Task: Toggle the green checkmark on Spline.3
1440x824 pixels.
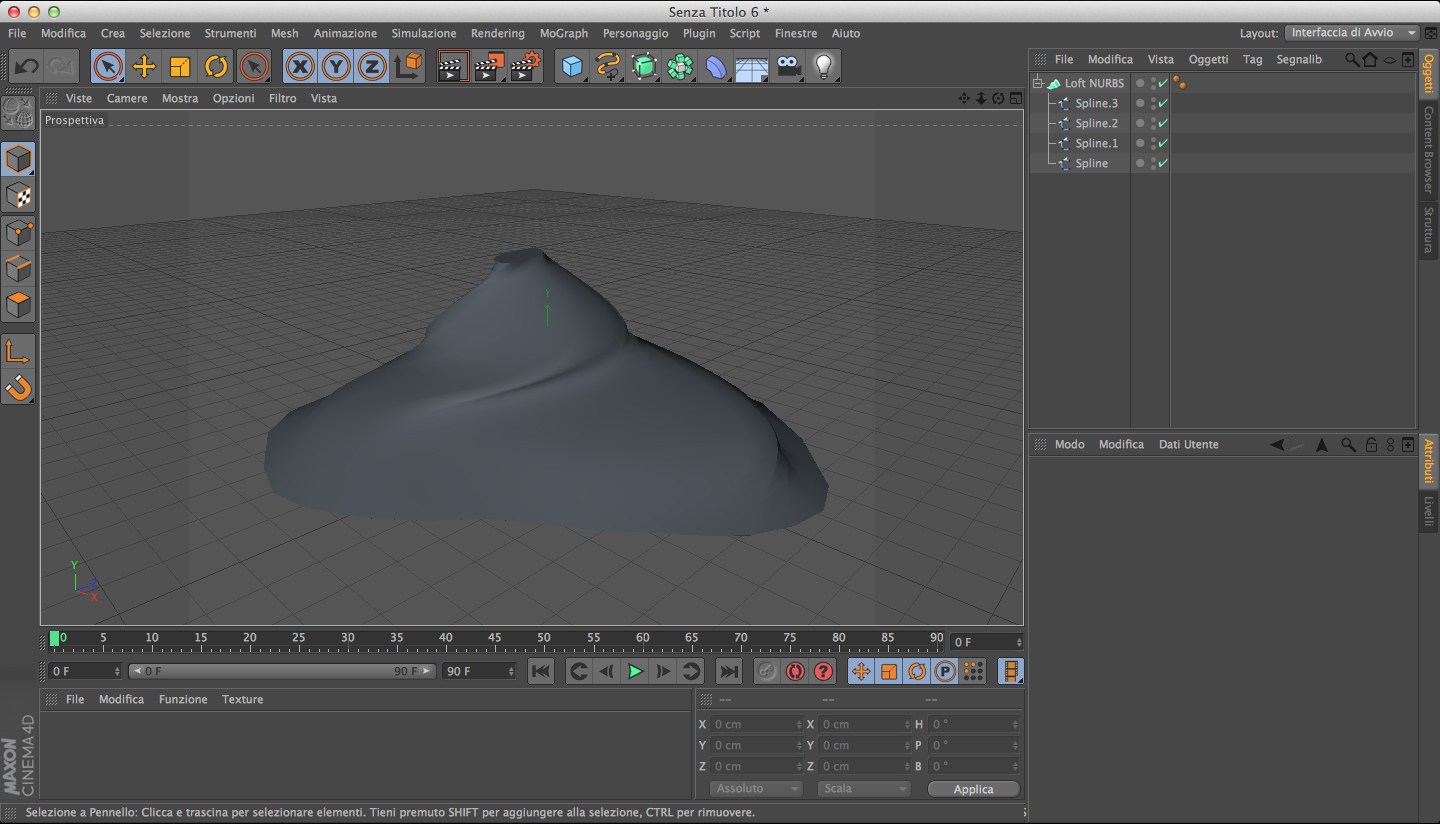Action: pyautogui.click(x=1163, y=103)
